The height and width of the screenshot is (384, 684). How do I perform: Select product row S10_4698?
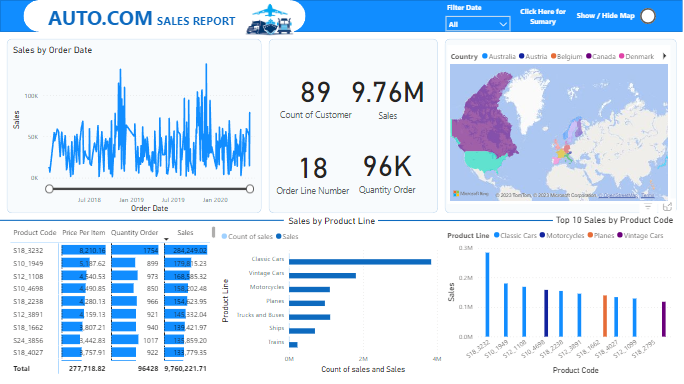[x=110, y=288]
